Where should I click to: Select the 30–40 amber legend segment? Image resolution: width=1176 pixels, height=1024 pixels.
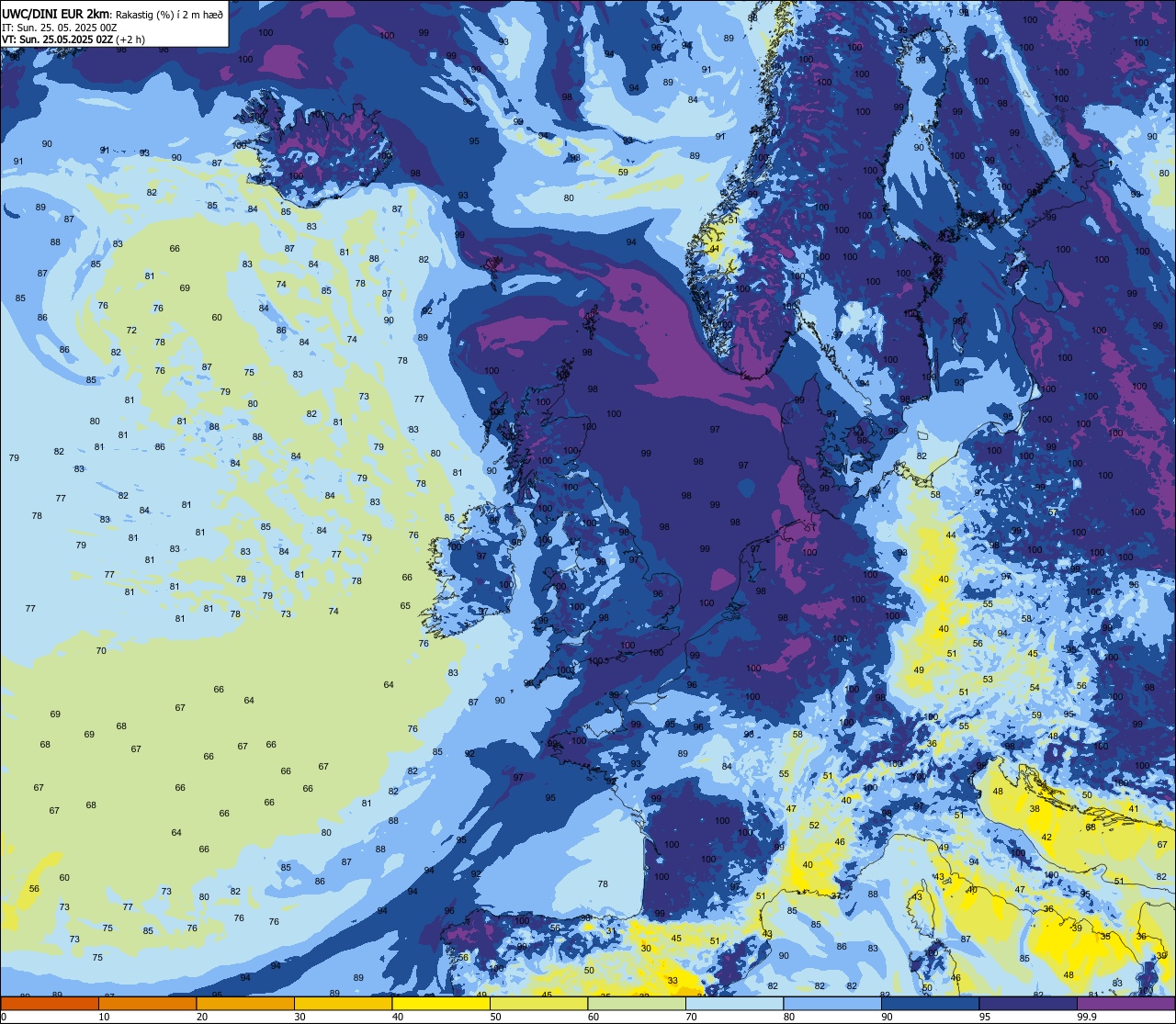pyautogui.click(x=343, y=1003)
